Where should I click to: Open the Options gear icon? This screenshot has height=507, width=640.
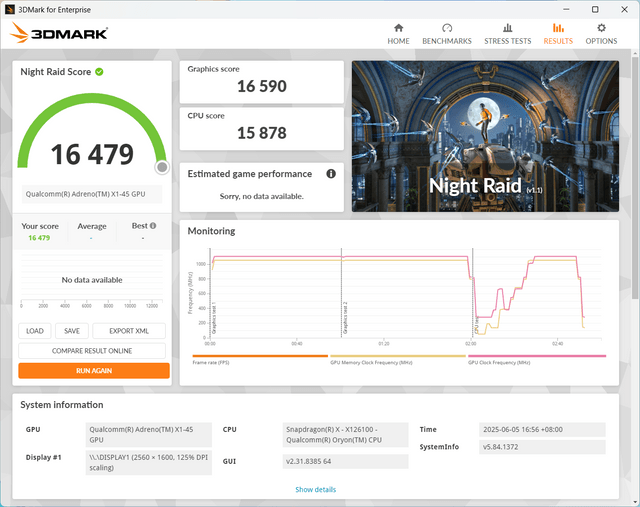point(601,28)
